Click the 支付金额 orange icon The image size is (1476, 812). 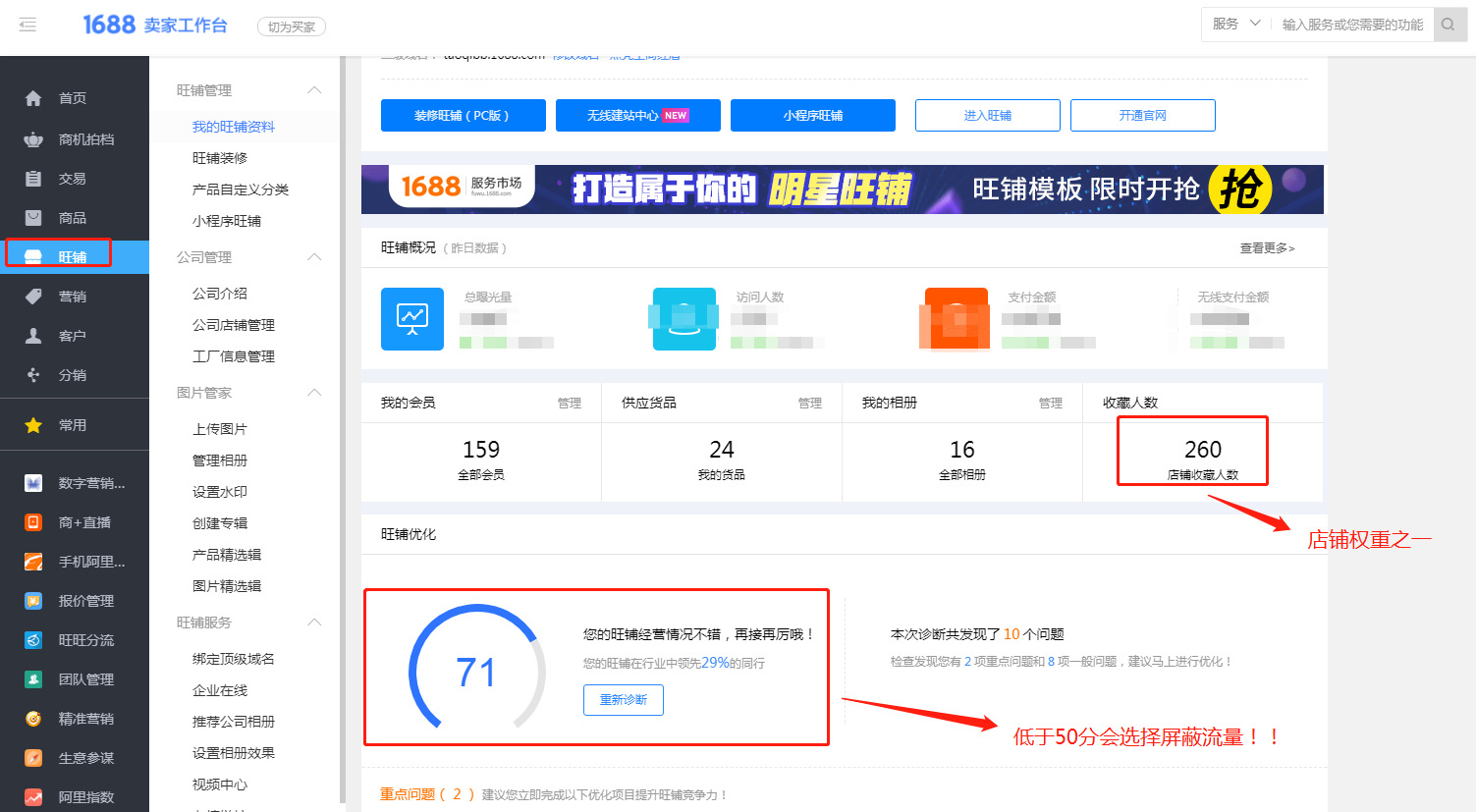(x=957, y=319)
